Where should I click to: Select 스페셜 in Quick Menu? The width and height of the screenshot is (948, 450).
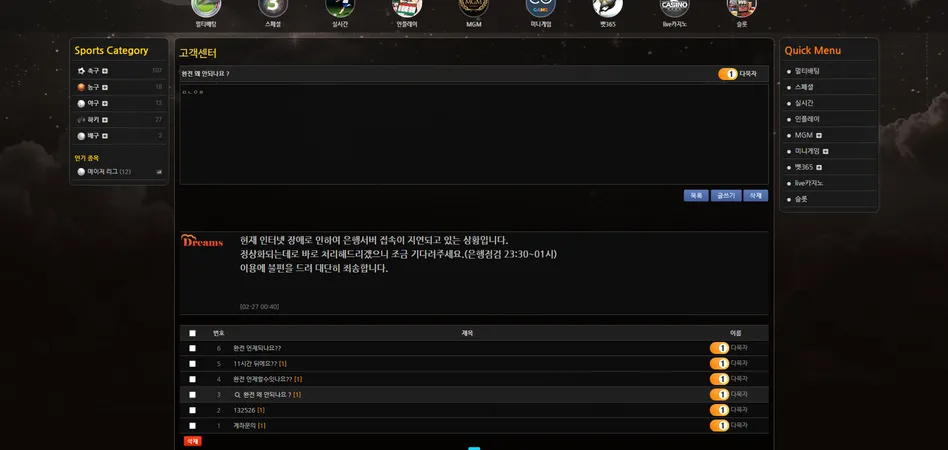[x=804, y=87]
